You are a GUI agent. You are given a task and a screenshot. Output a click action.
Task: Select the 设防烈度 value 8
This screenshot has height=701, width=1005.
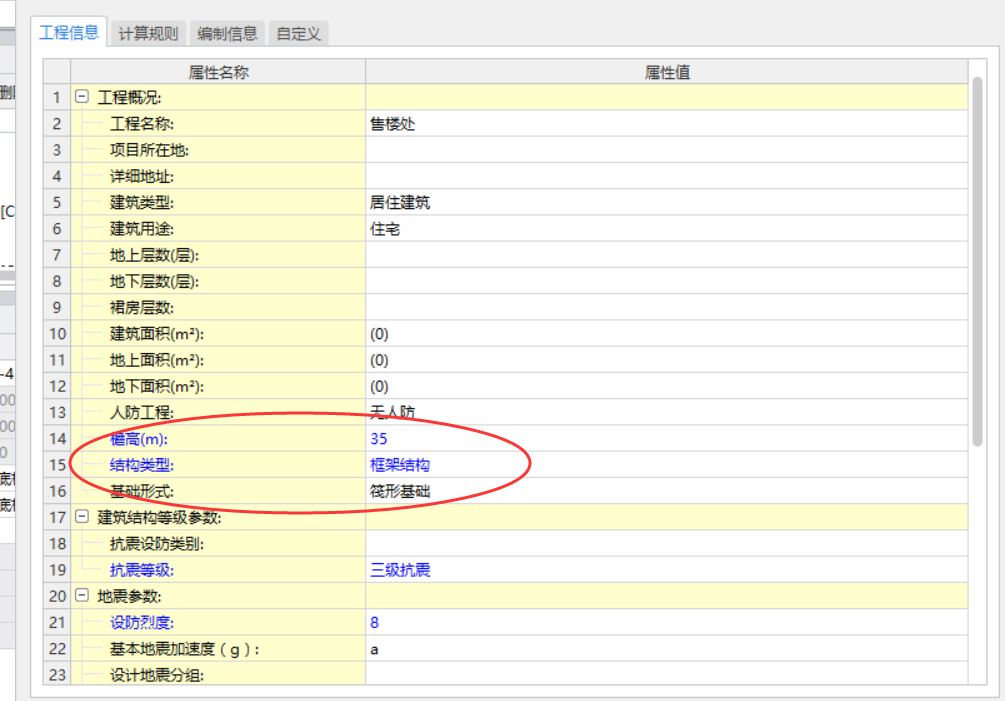[667, 623]
